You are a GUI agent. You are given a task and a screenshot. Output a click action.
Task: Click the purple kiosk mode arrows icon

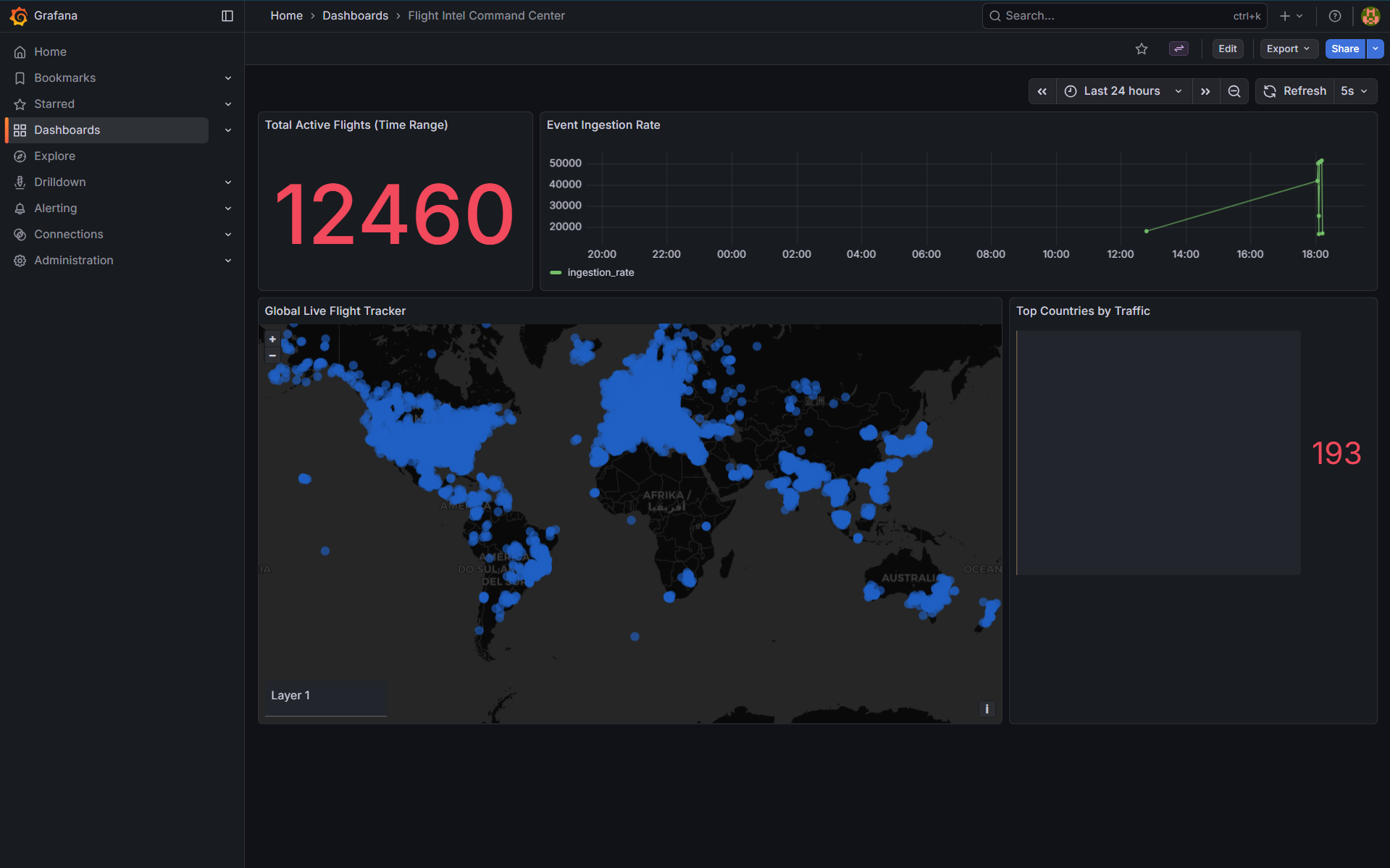tap(1179, 49)
